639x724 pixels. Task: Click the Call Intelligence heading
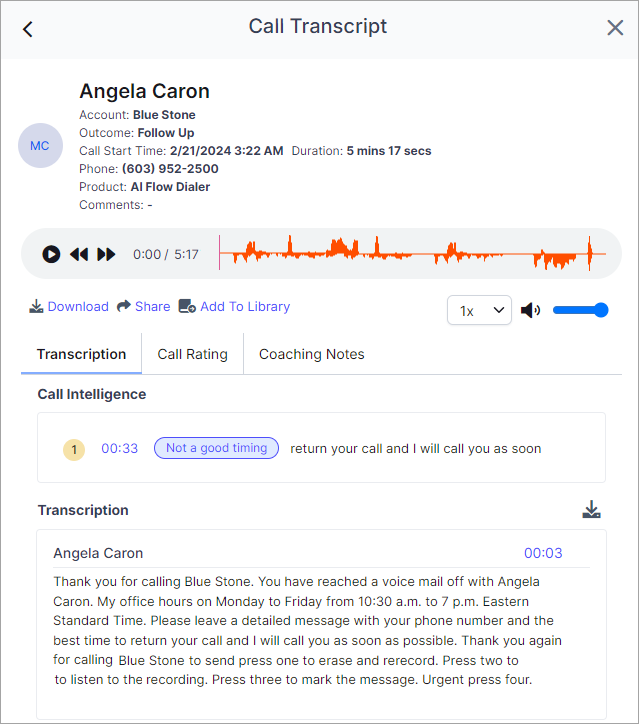pos(92,394)
